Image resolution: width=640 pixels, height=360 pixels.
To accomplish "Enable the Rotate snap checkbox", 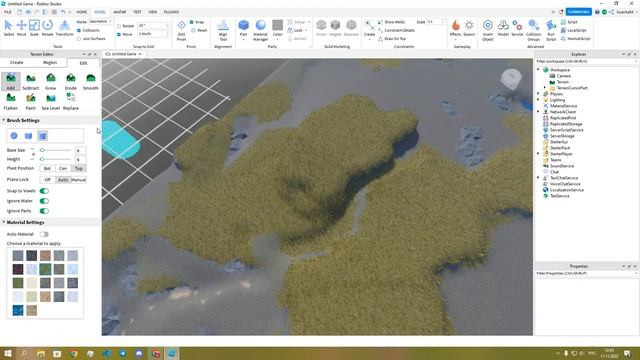I will pos(119,26).
